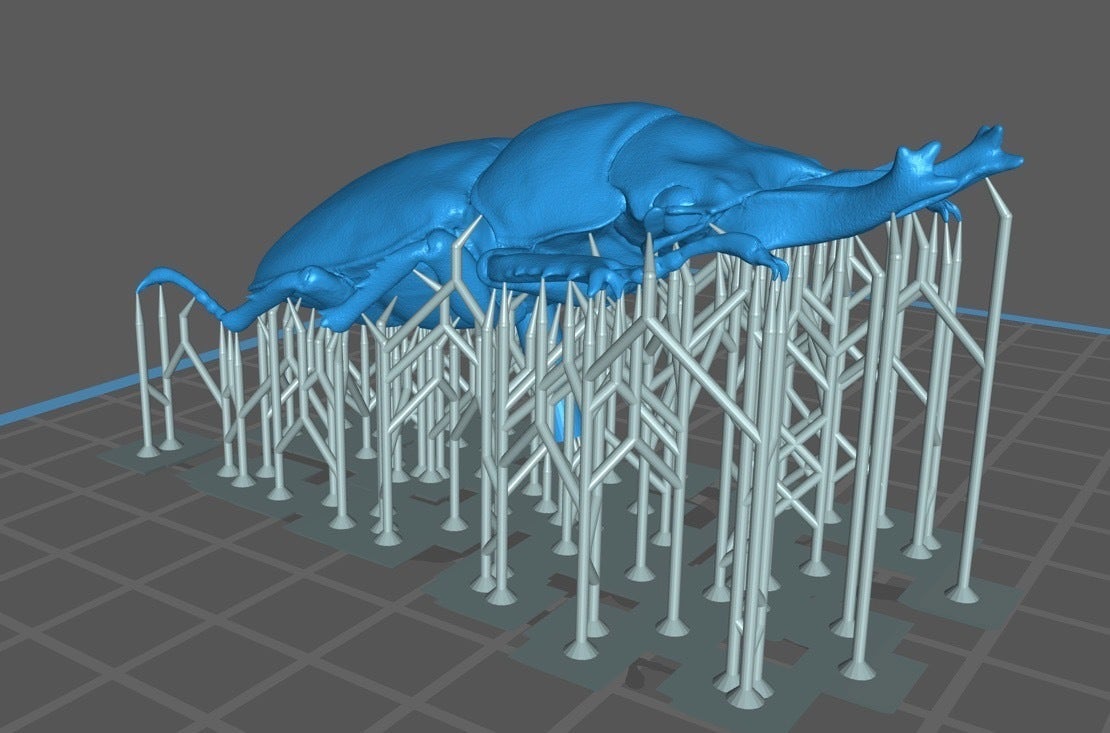1110x733 pixels.
Task: Select the raft pad under the leftmost supports
Action: [x=160, y=457]
